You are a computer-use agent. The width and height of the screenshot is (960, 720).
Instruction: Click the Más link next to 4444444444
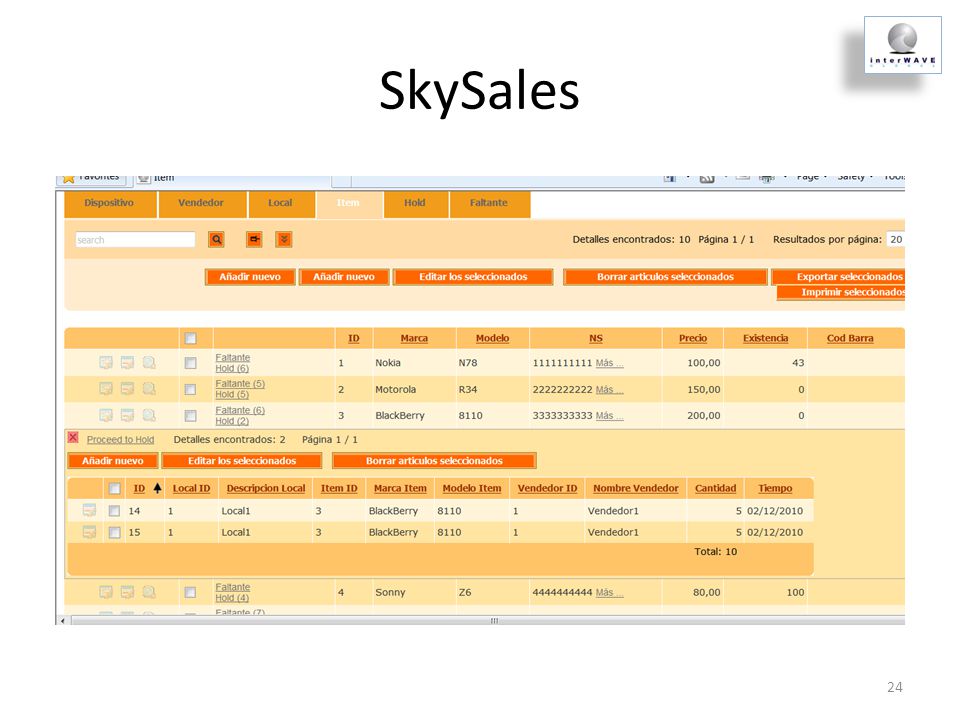point(609,593)
